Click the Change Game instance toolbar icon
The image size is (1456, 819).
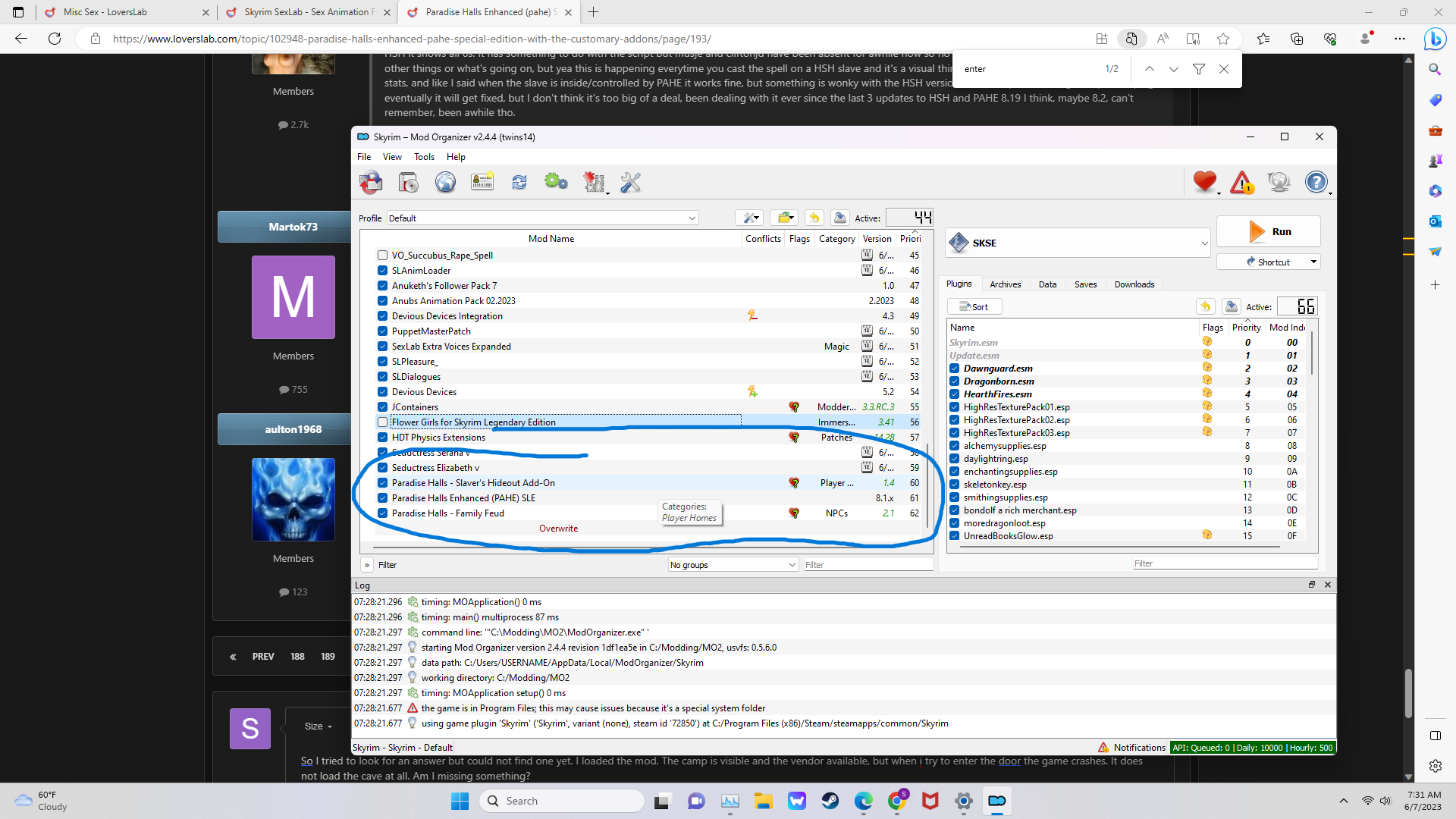pos(371,182)
